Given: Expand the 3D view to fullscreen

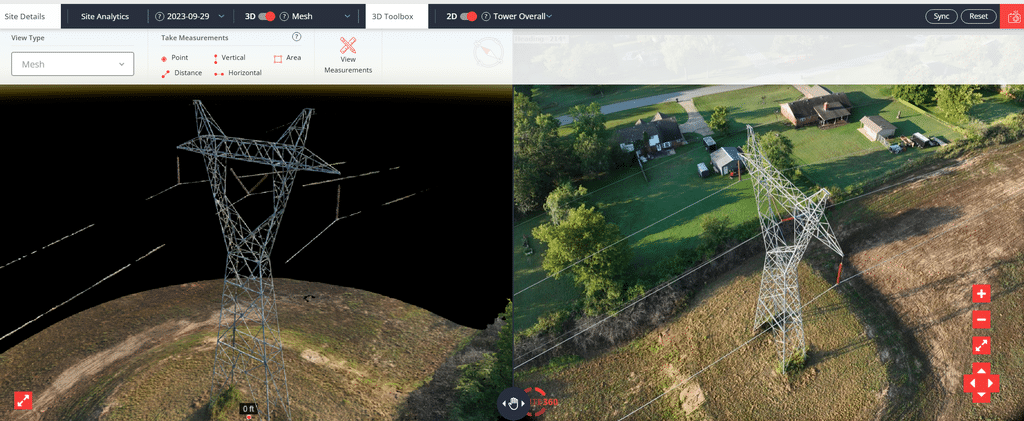Looking at the screenshot, I should coord(23,400).
